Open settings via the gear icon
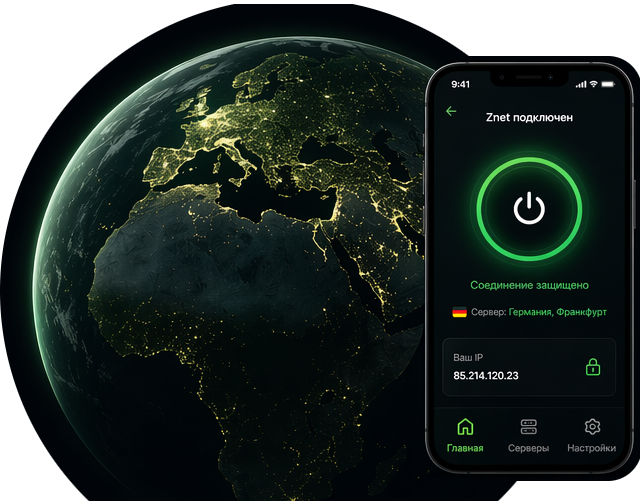This screenshot has height=502, width=640. click(591, 426)
